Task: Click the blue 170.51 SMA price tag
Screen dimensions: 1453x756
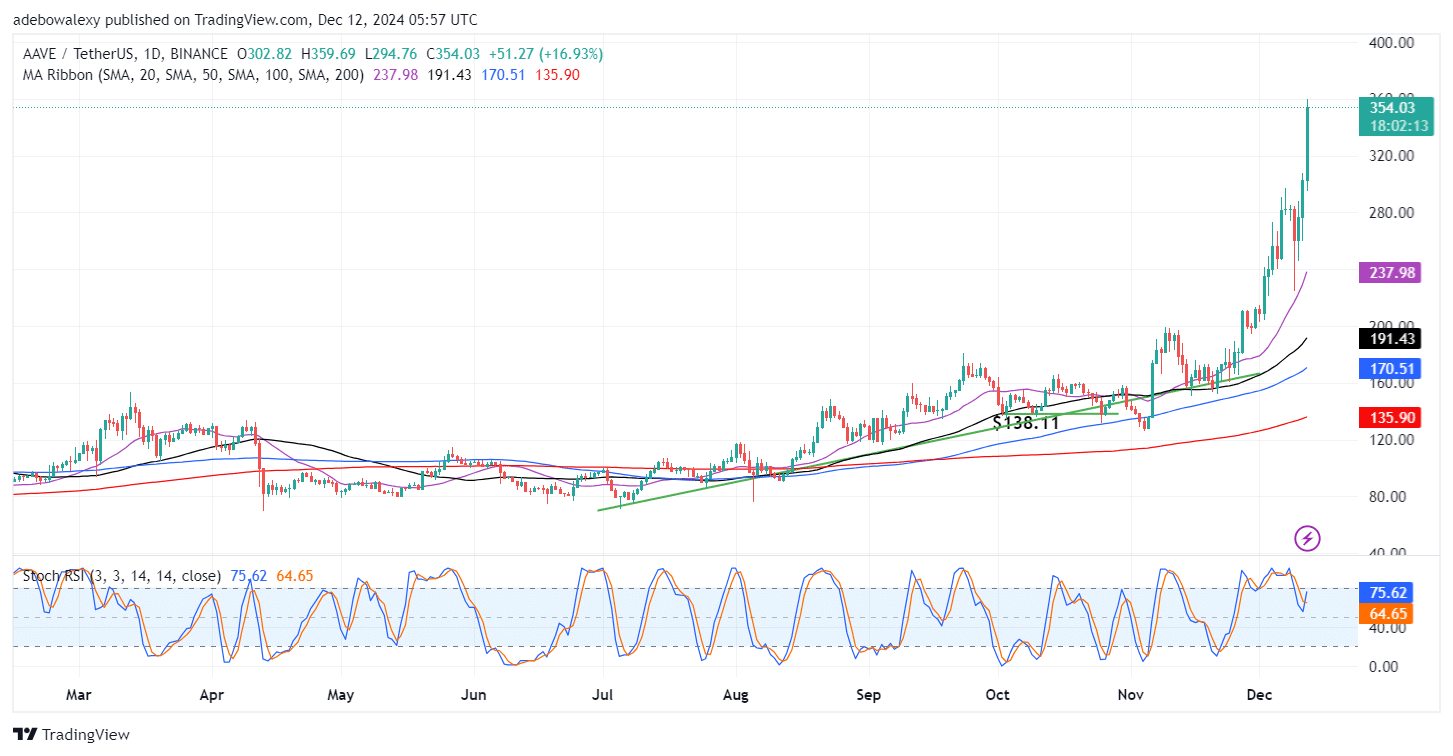Action: [1391, 368]
